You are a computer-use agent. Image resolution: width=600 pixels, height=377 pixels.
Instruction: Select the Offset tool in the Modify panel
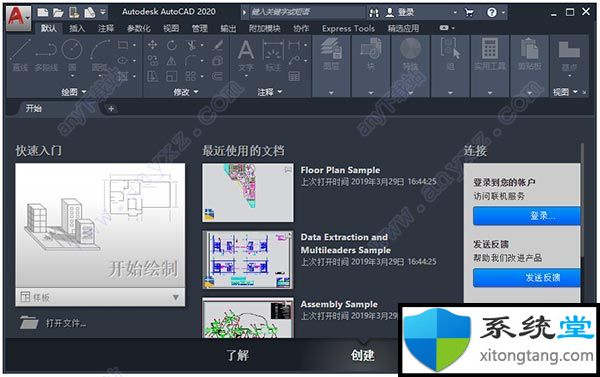pos(217,76)
